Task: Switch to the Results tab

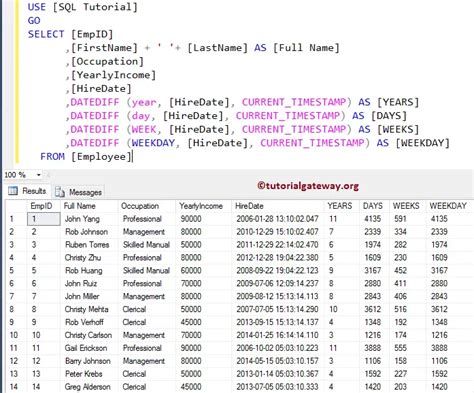Action: point(28,191)
